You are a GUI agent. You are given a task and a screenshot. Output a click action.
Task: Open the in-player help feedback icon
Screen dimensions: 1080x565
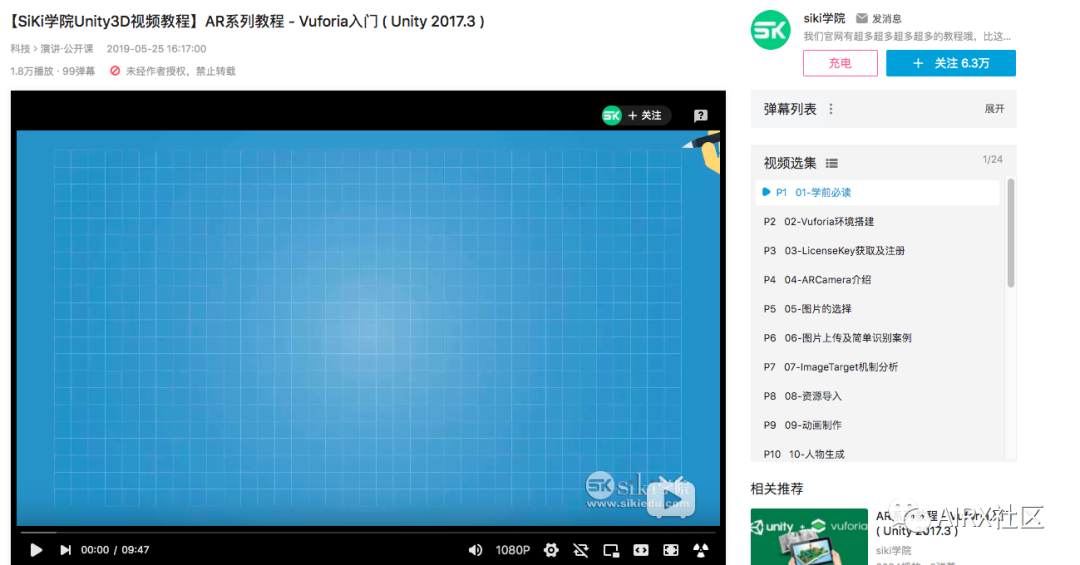700,116
